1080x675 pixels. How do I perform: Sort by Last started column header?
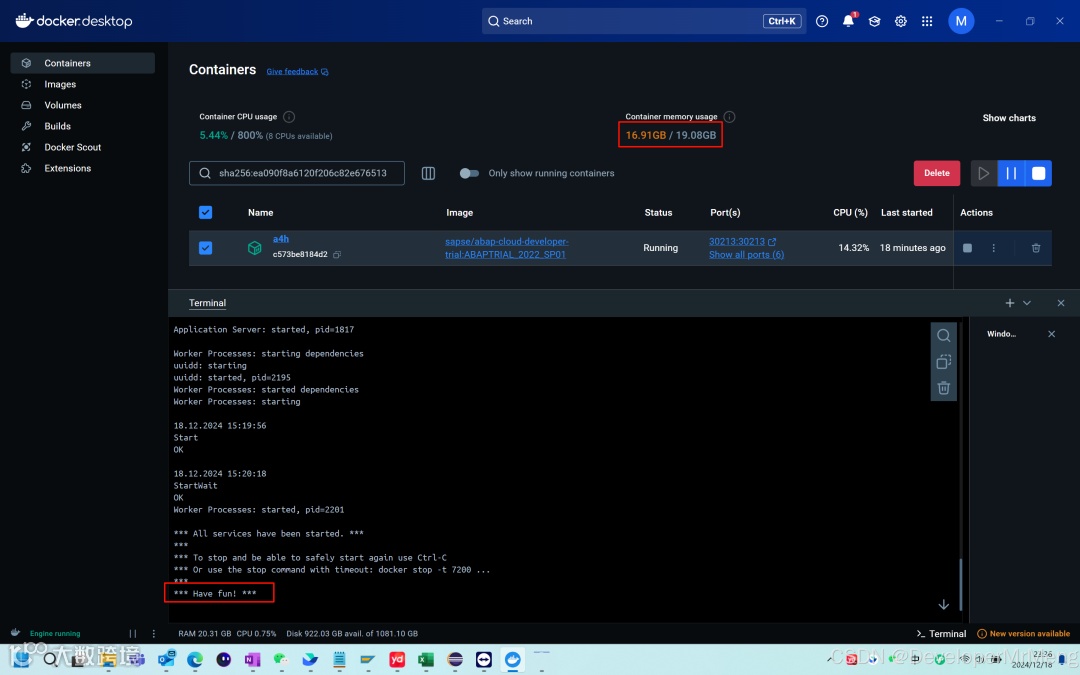click(x=906, y=212)
